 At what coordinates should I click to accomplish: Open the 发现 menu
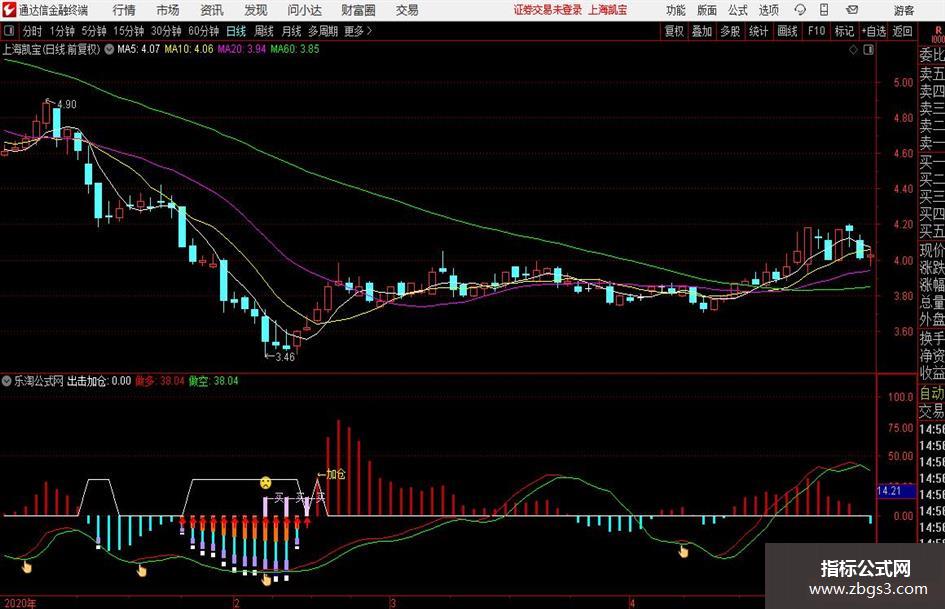(x=256, y=10)
